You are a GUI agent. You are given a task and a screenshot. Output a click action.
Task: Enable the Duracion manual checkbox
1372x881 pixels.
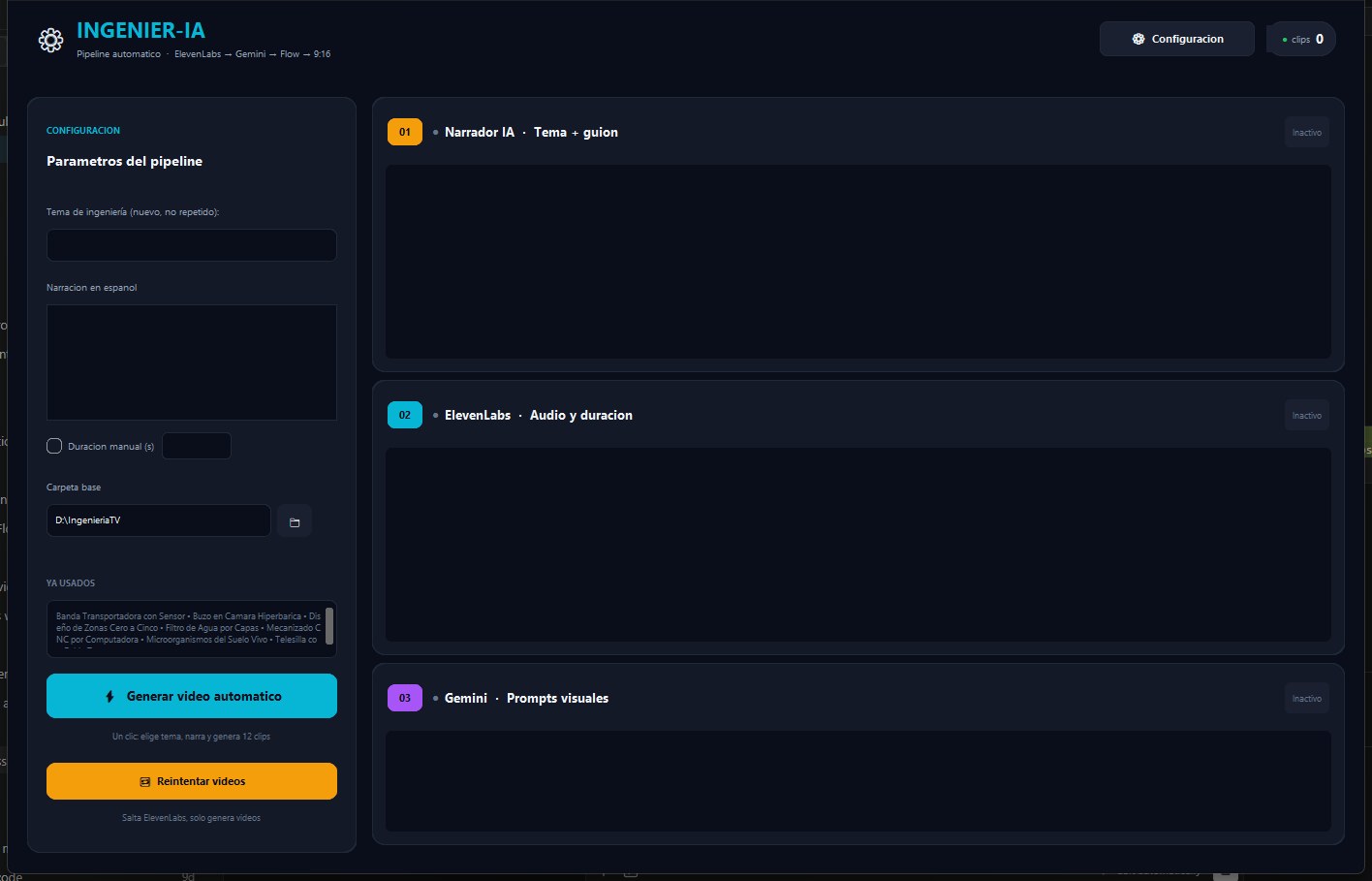pos(54,446)
